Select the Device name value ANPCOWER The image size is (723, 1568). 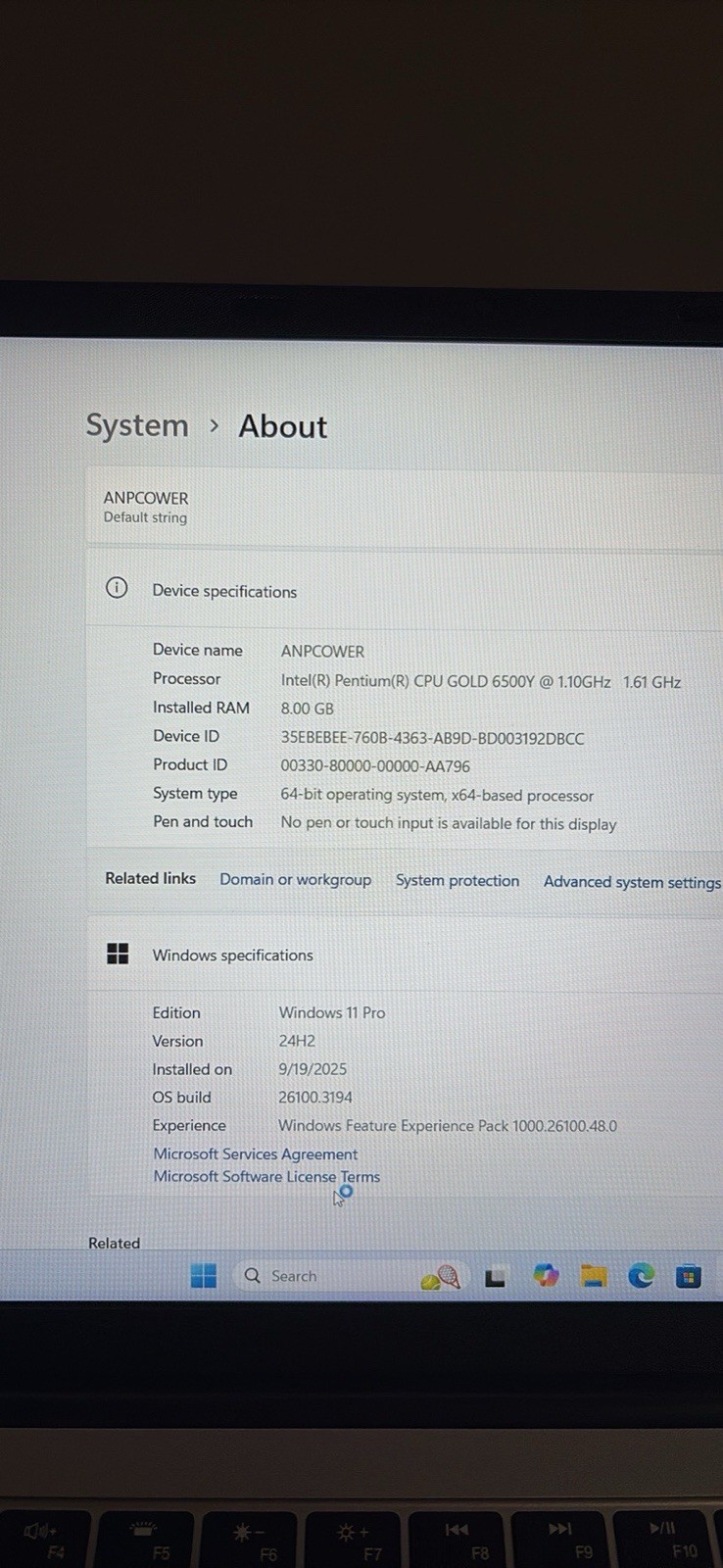[x=322, y=651]
